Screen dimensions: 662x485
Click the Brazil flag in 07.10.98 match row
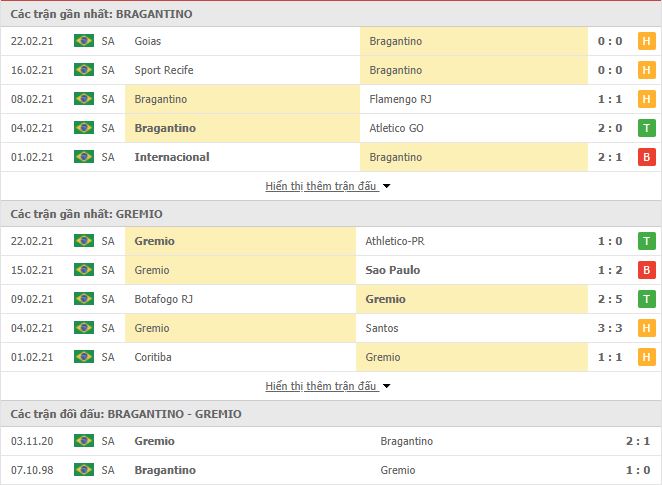click(x=84, y=470)
